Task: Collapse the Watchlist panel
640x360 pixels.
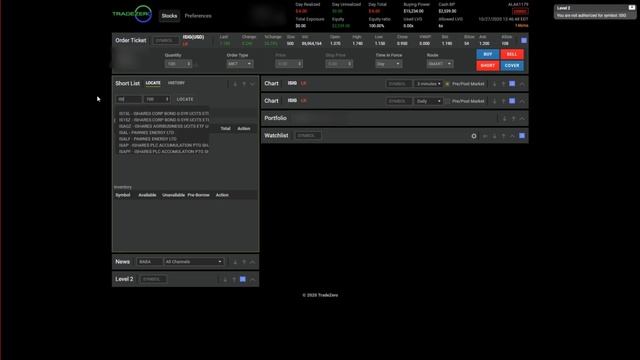Action: (512, 136)
